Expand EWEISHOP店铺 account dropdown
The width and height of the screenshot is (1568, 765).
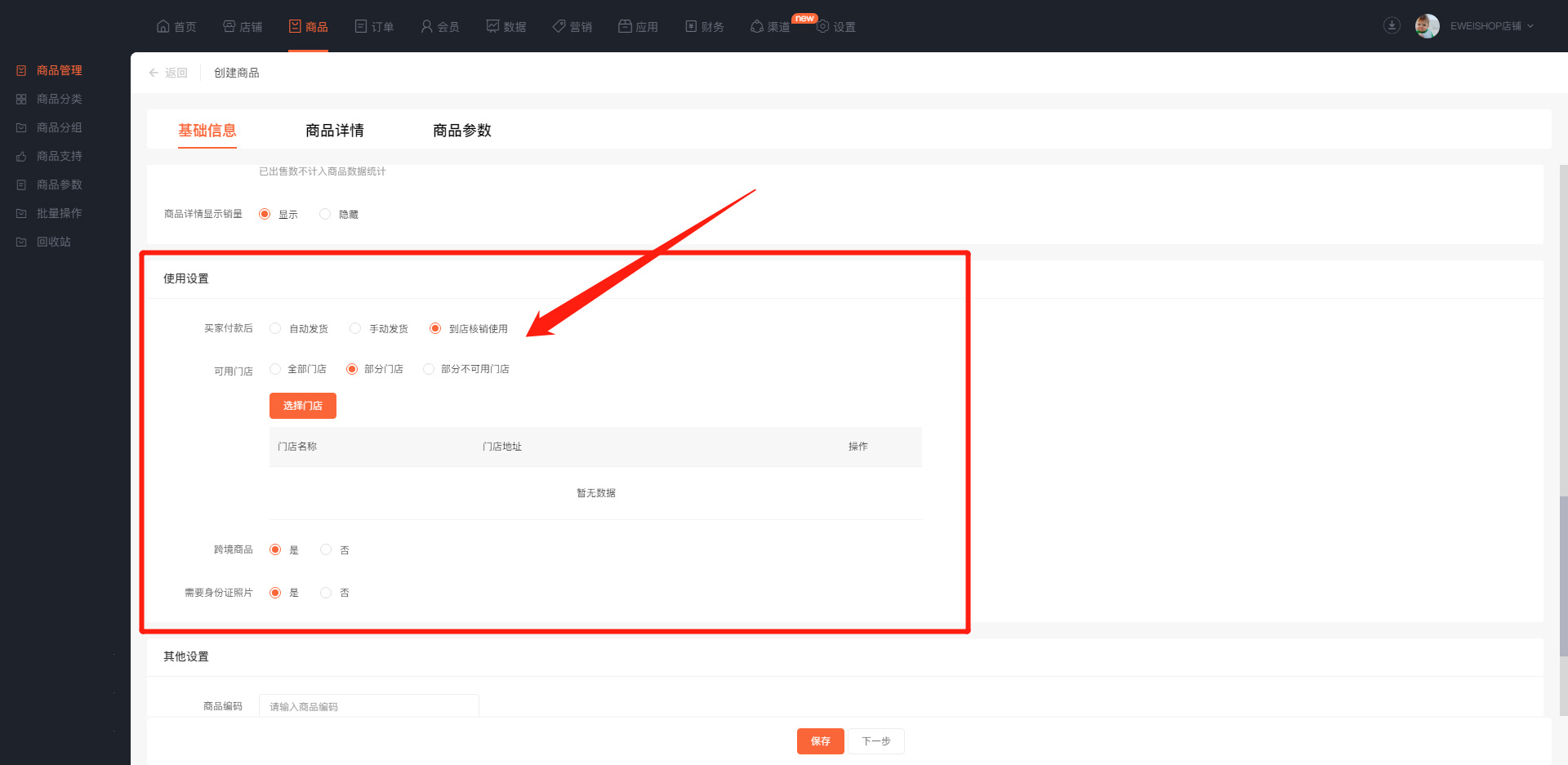[1492, 26]
